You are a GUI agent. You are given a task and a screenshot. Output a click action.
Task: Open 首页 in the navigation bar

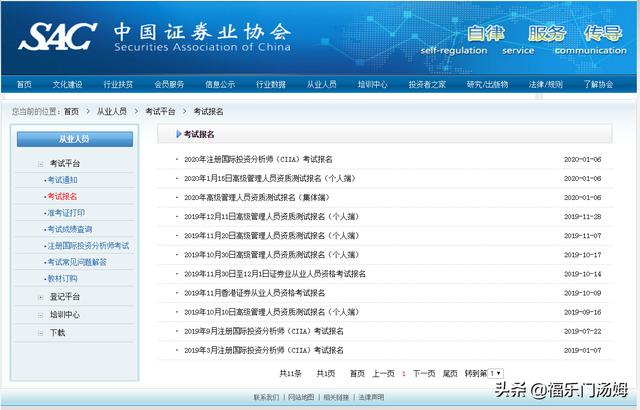24,84
